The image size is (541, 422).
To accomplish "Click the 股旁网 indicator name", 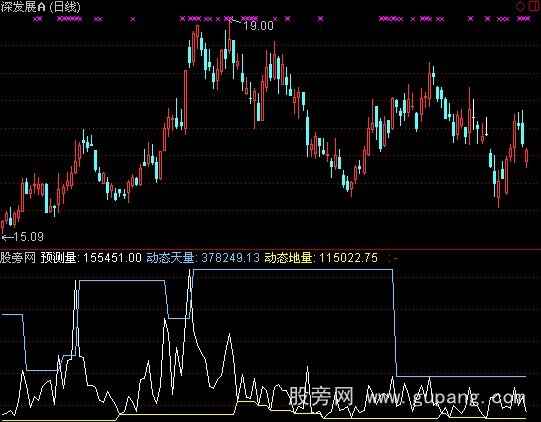I will [18, 258].
